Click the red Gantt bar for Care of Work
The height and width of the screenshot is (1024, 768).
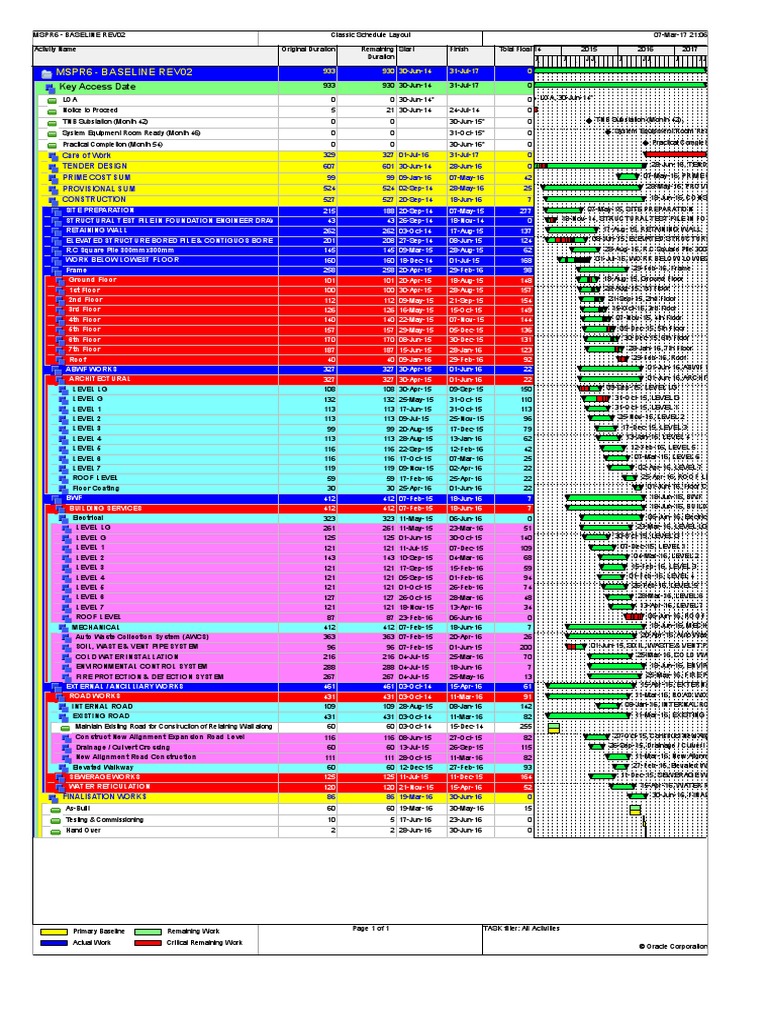tap(675, 155)
